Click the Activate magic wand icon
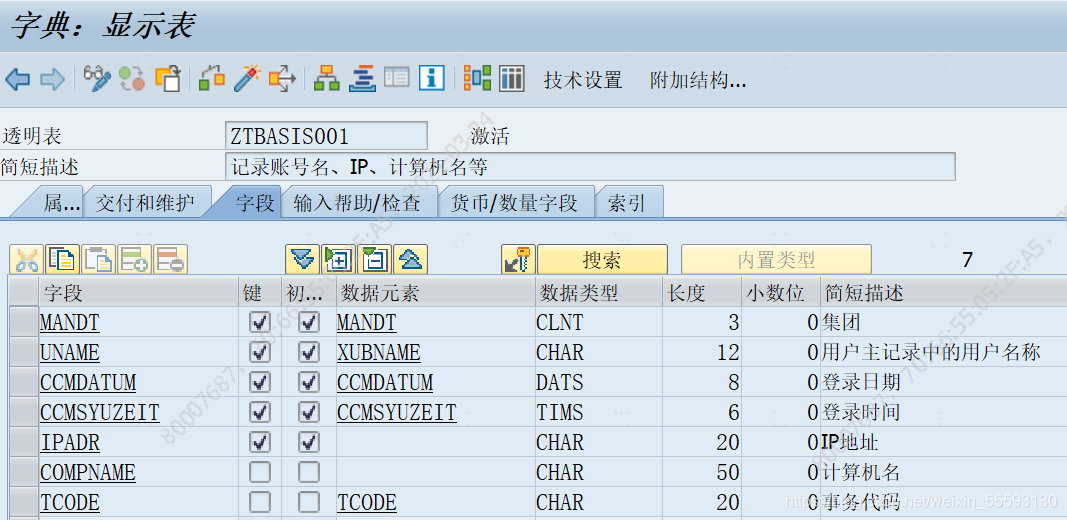This screenshot has width=1067, height=520. 247,79
